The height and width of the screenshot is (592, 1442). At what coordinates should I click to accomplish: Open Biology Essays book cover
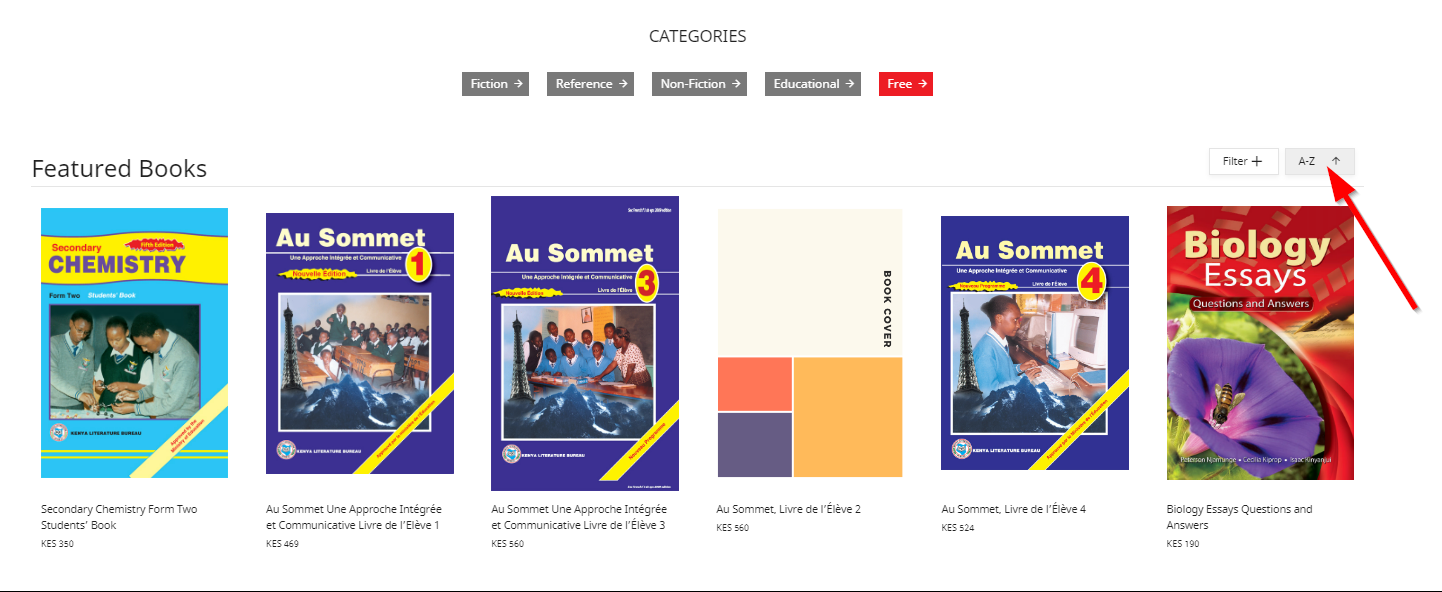pos(1260,343)
